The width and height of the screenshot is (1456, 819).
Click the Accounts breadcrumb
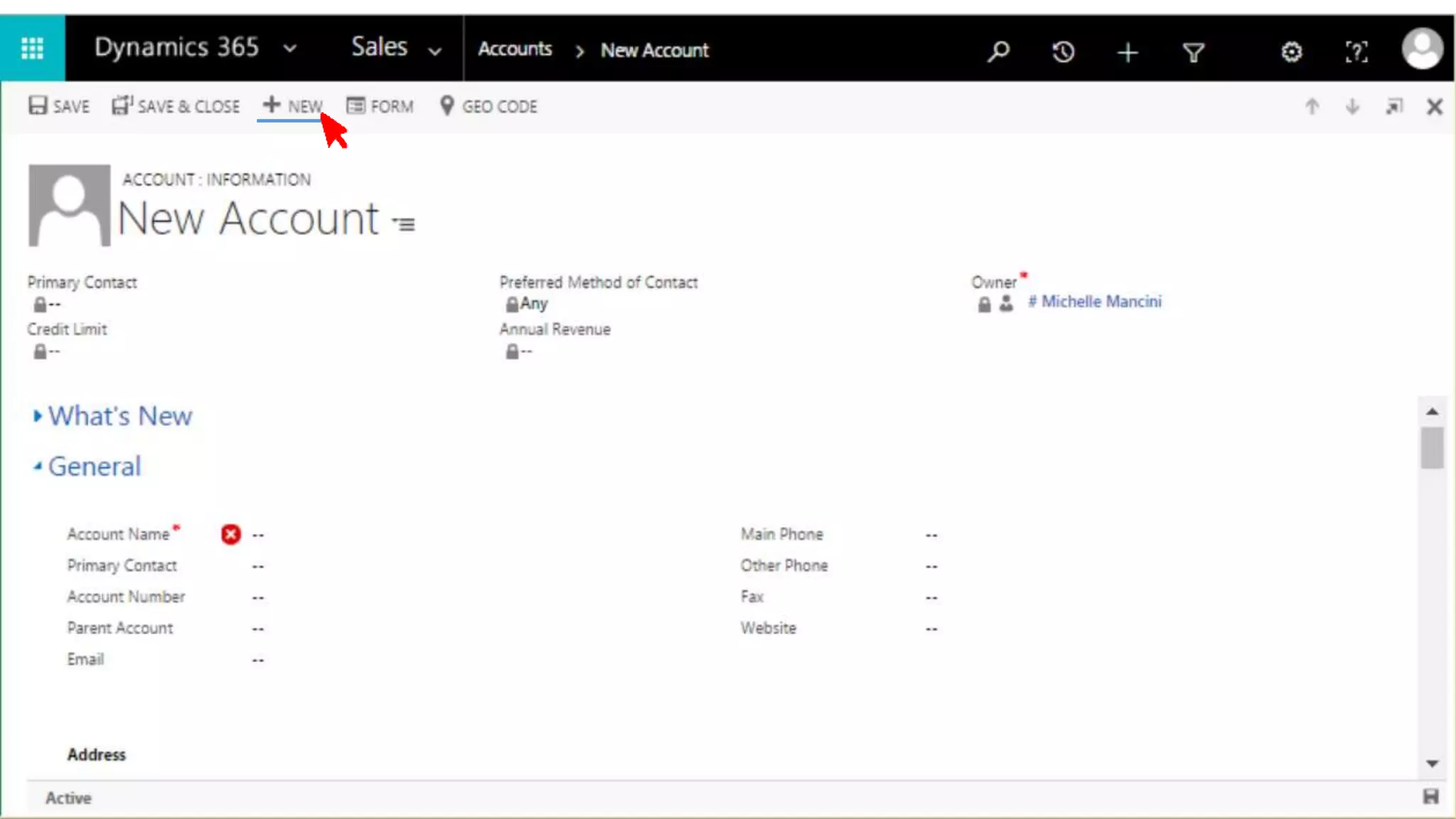tap(515, 49)
